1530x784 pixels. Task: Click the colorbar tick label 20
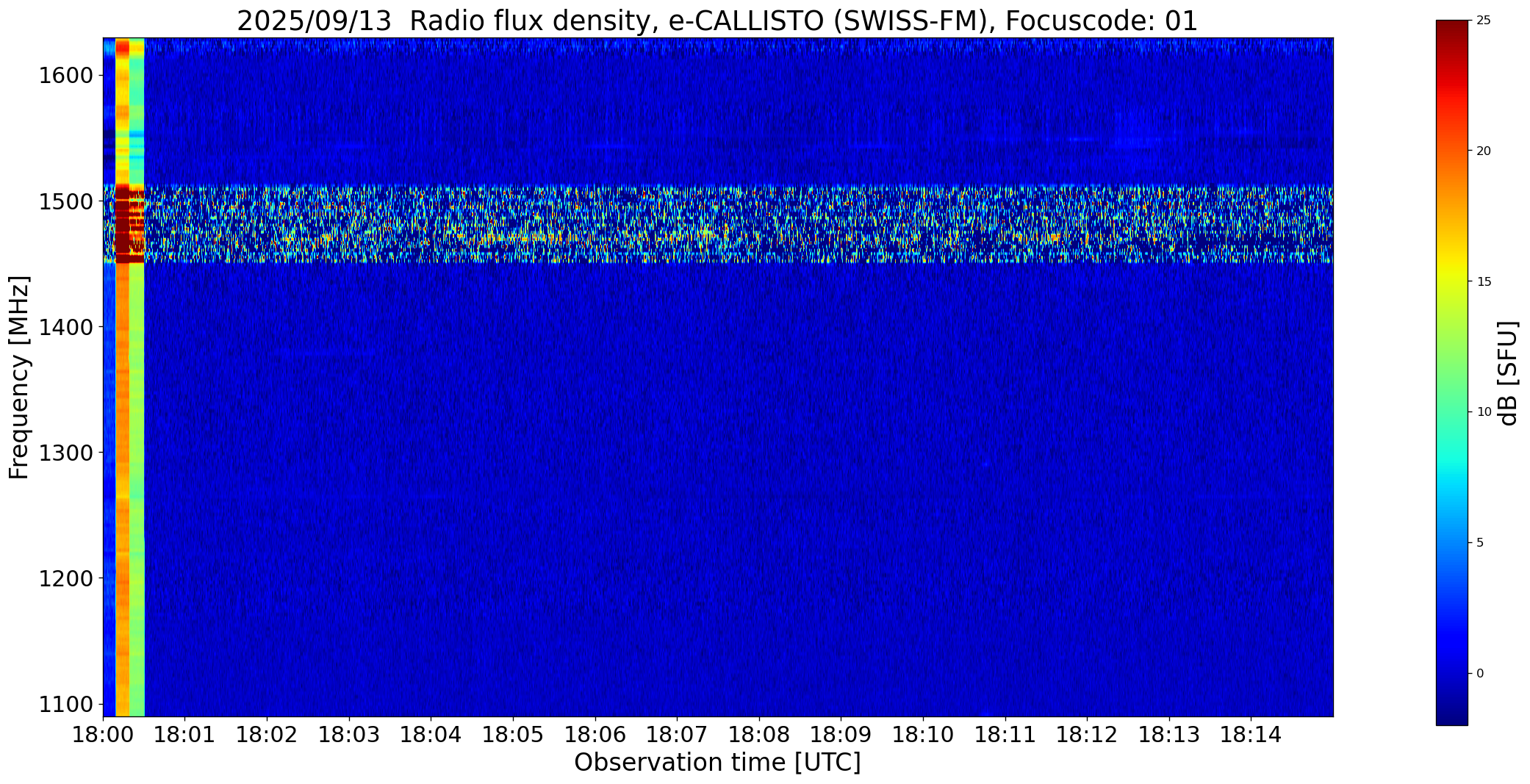pos(1484,151)
